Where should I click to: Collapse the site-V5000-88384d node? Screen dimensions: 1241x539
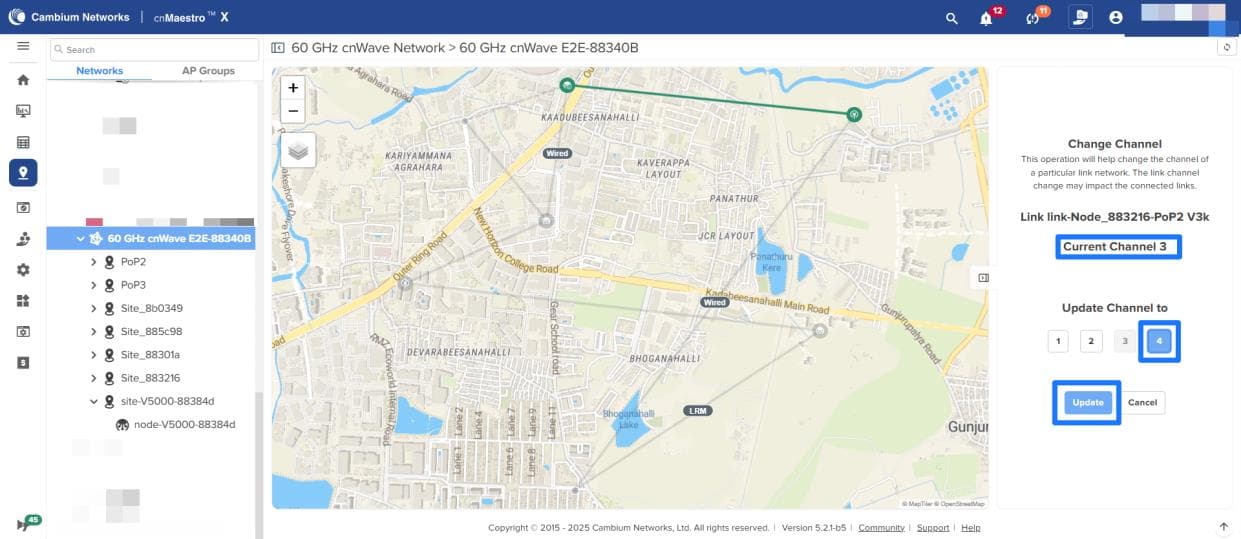tap(94, 401)
